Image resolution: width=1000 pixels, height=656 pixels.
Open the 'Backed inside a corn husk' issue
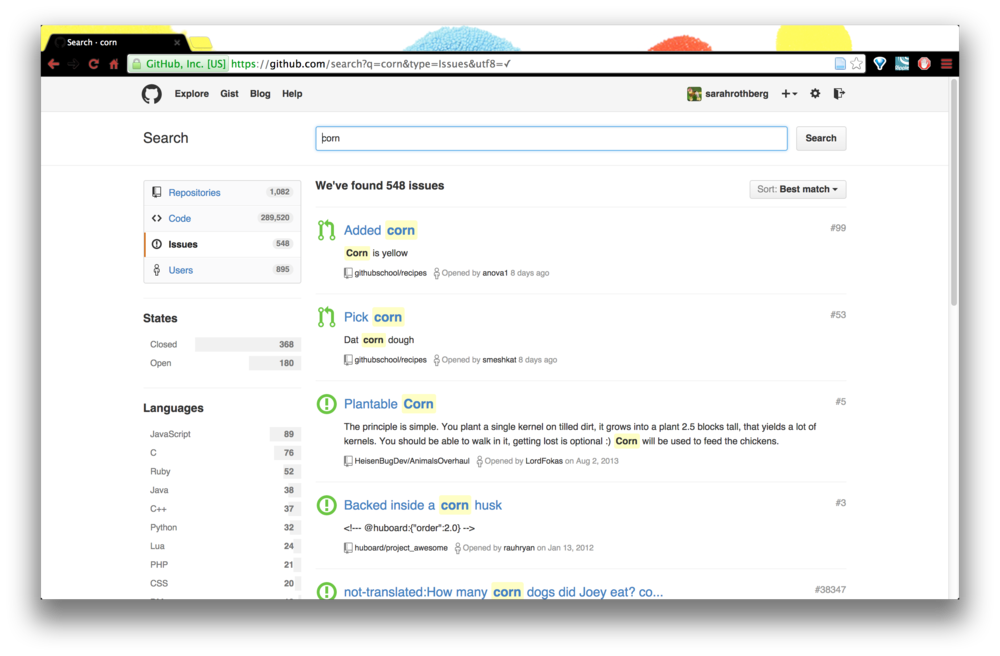pyautogui.click(x=423, y=505)
